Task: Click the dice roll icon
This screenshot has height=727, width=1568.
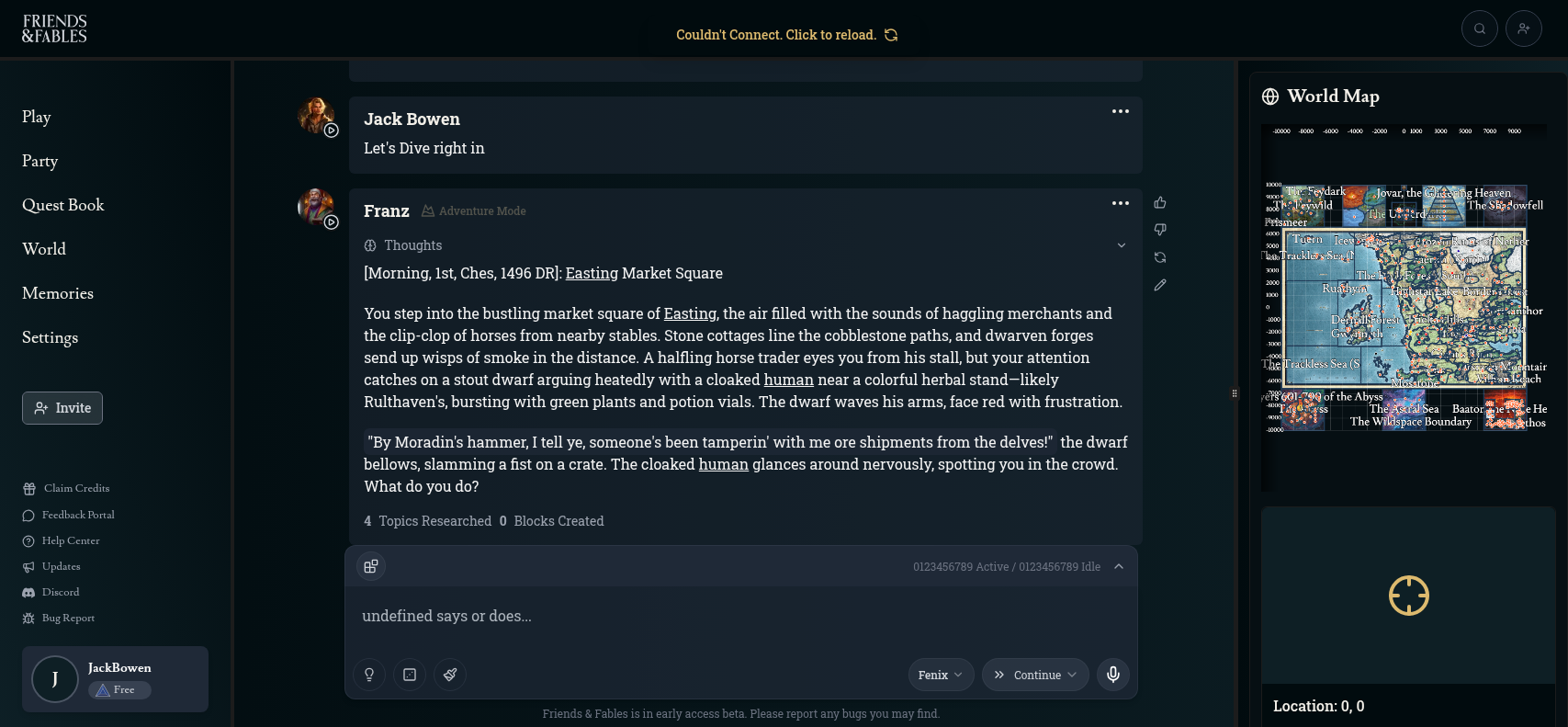Action: [410, 675]
